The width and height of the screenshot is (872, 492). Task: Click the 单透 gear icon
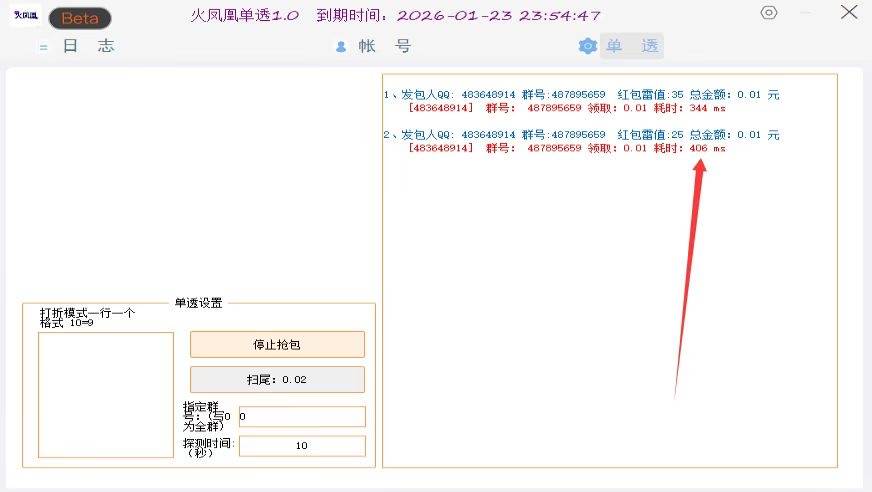588,46
